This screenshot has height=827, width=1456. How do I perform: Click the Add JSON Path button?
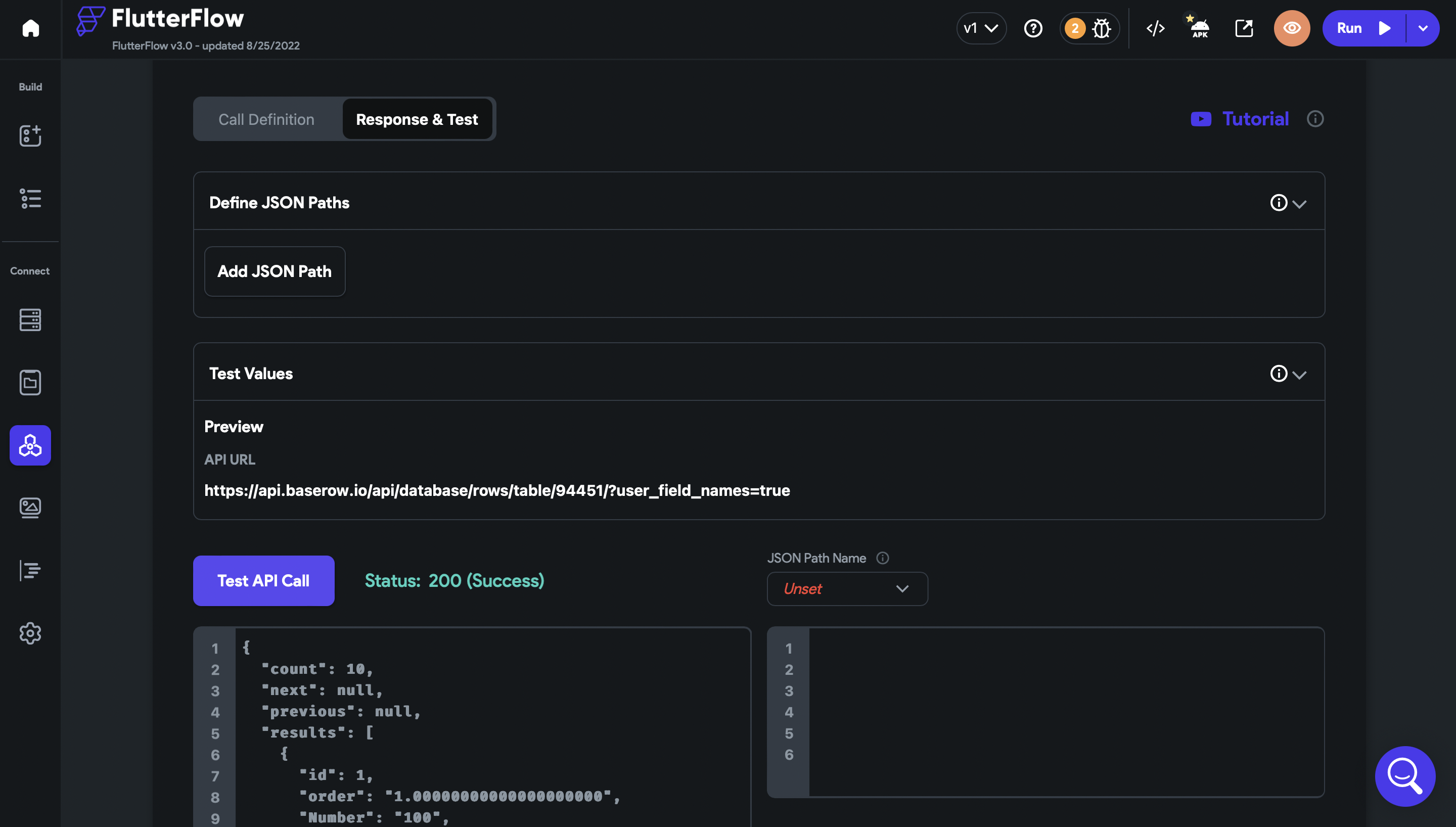275,271
